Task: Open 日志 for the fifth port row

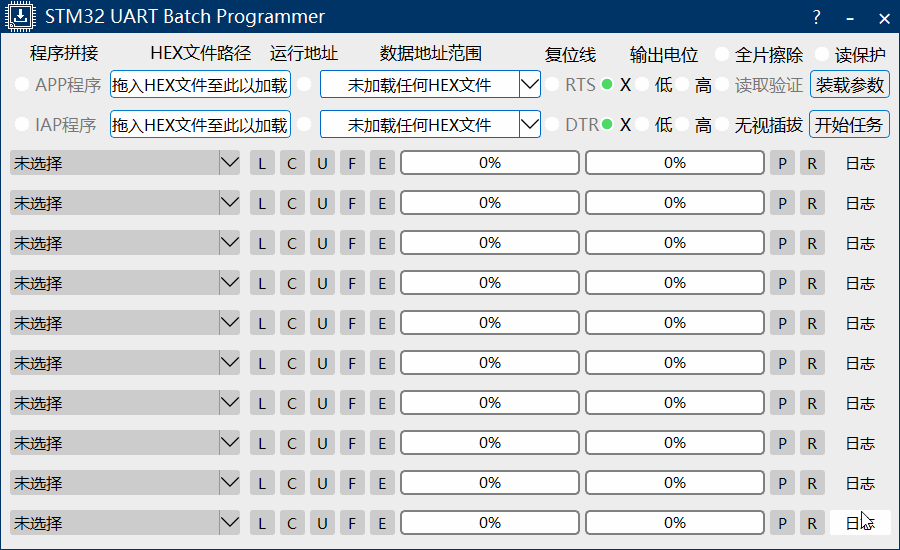Action: point(860,323)
